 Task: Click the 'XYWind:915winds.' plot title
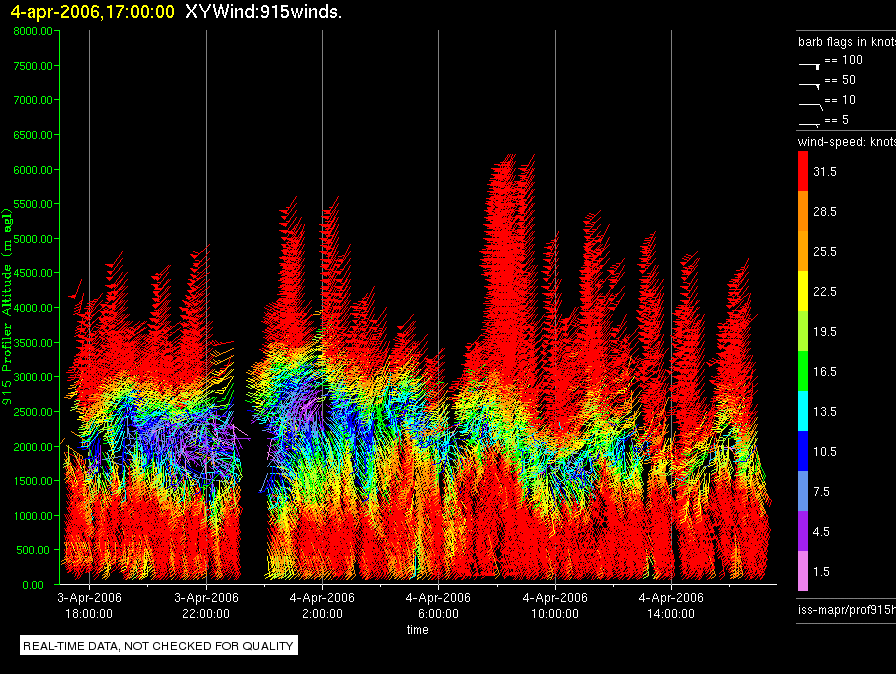coord(263,11)
